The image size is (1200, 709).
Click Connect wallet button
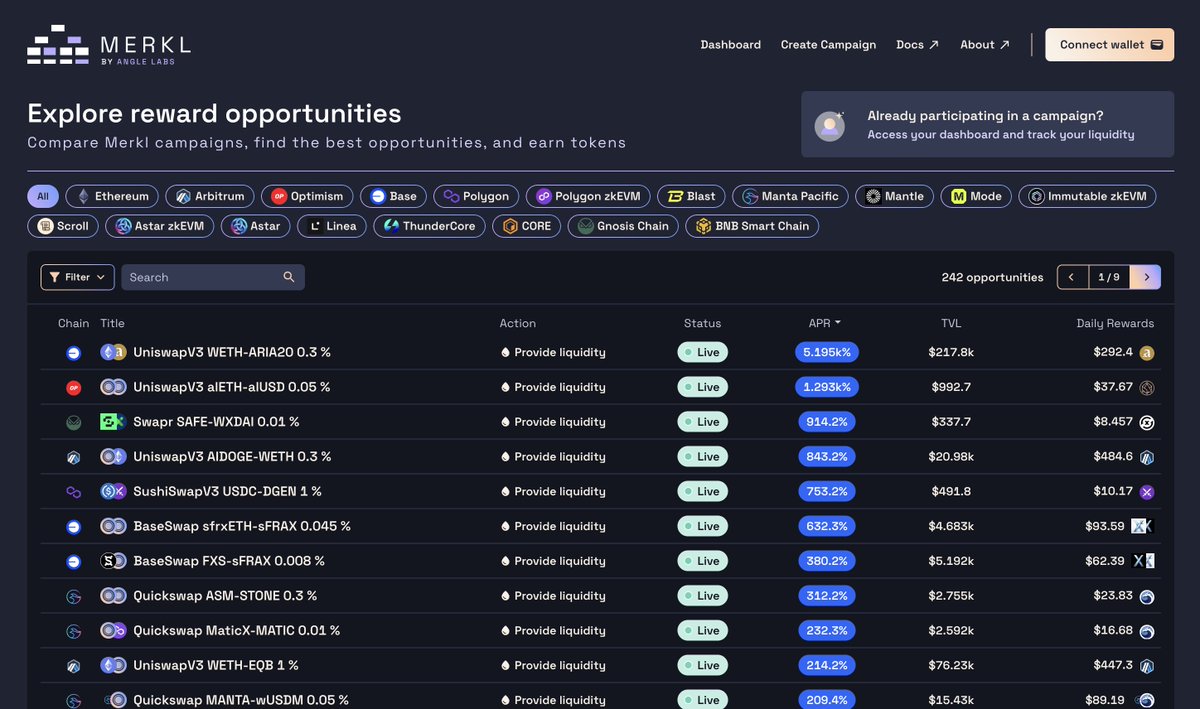(x=1110, y=45)
